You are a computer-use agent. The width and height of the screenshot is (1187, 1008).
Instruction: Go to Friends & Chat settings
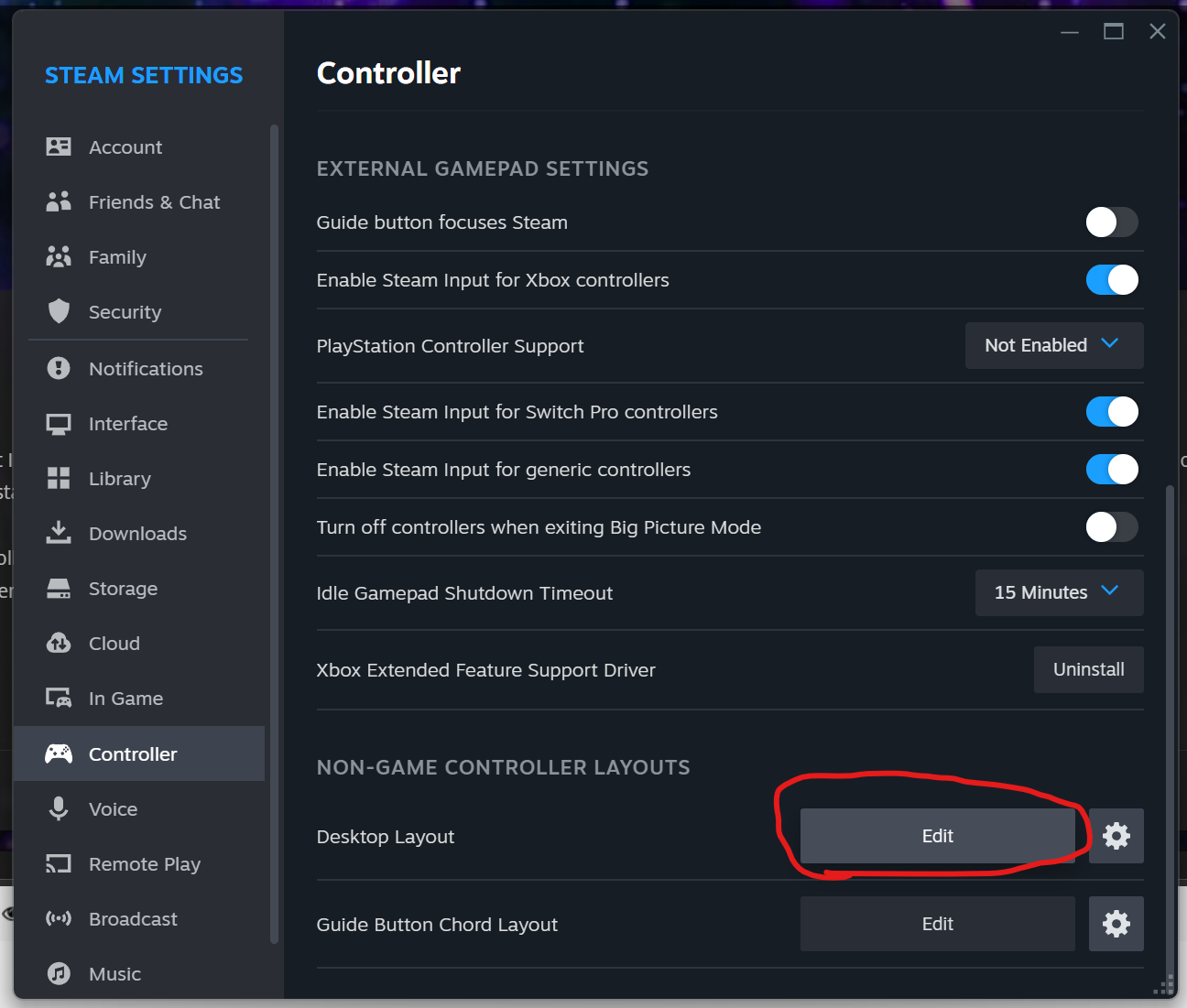pyautogui.click(x=139, y=201)
